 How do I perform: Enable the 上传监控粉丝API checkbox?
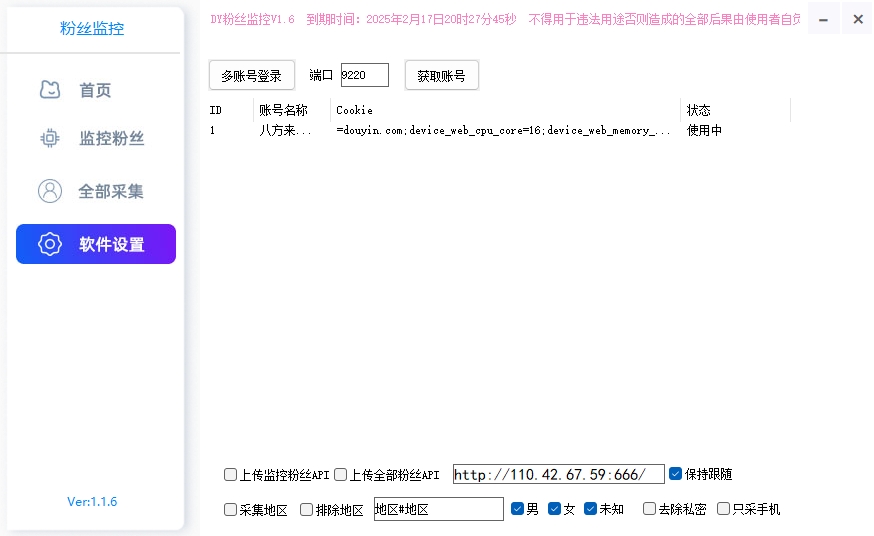click(231, 475)
